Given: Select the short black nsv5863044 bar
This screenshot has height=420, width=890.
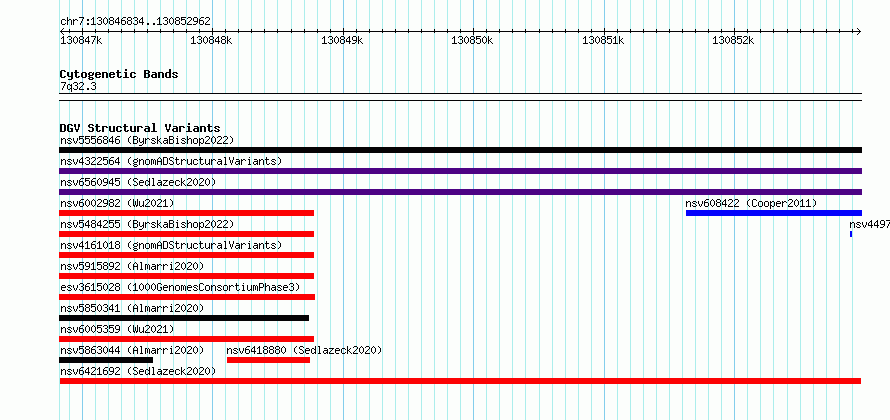Looking at the screenshot, I should (106, 360).
